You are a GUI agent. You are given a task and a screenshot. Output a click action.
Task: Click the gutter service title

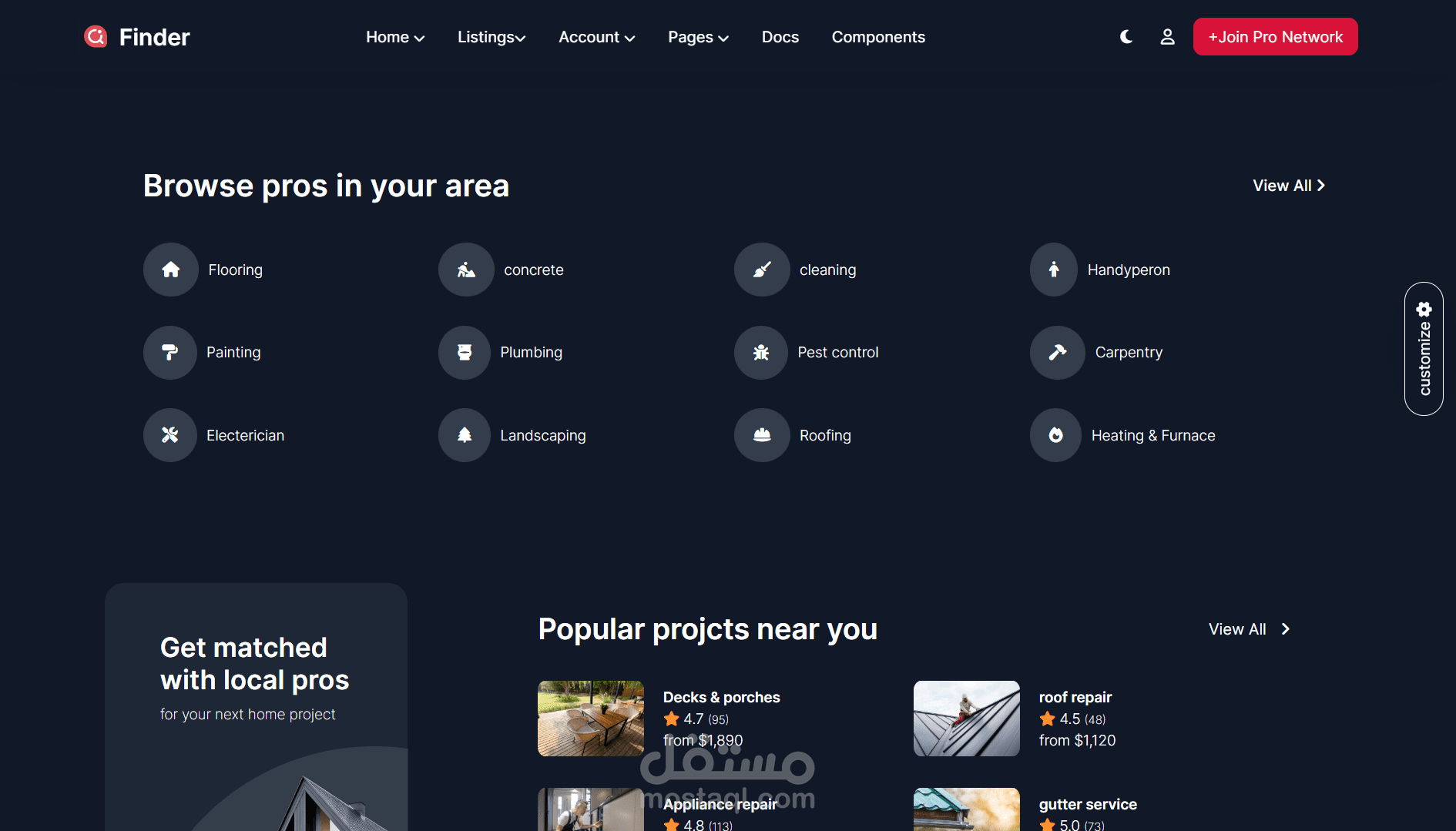[1088, 804]
